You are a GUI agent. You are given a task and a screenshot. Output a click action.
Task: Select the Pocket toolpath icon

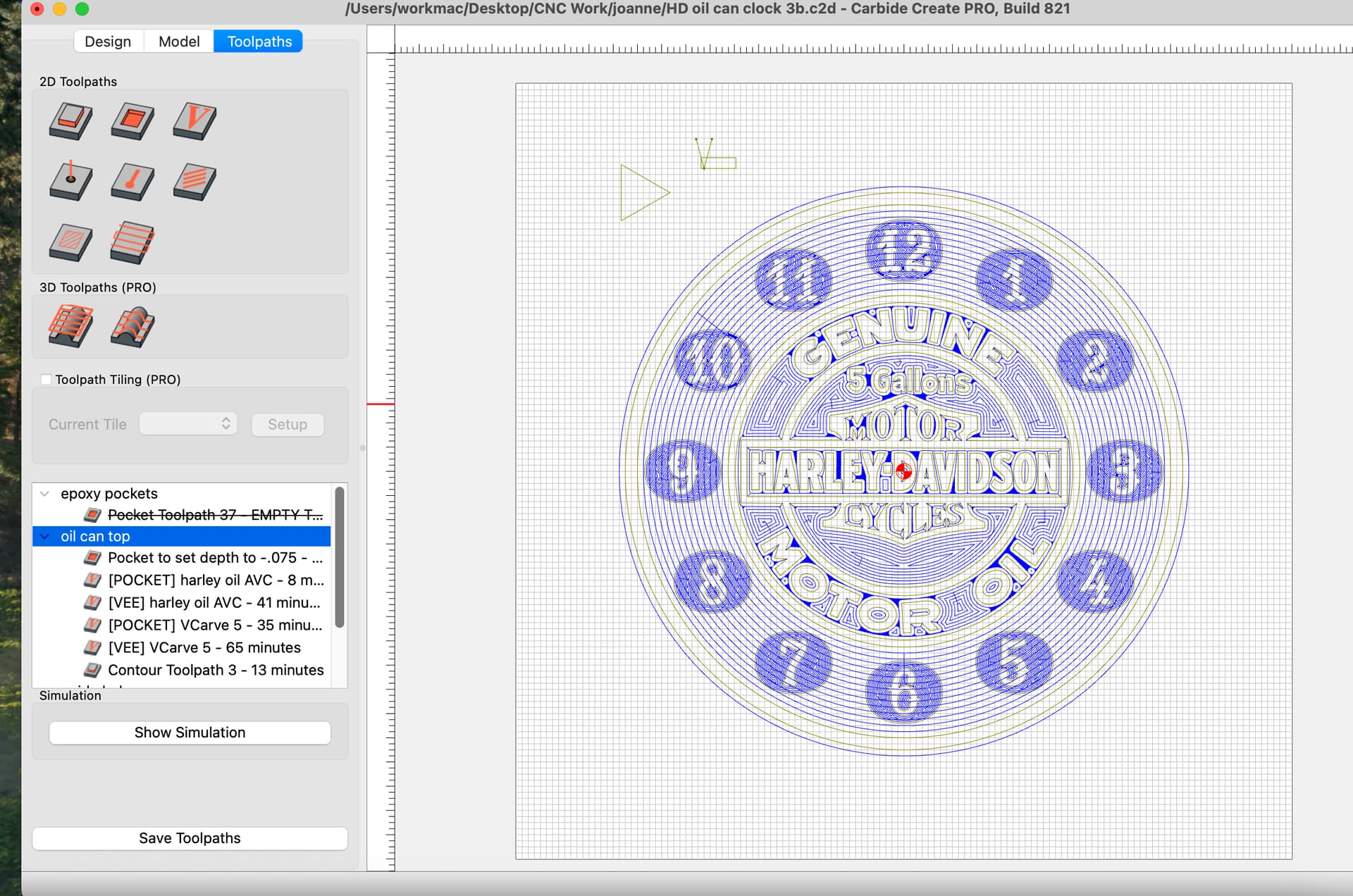tap(132, 121)
